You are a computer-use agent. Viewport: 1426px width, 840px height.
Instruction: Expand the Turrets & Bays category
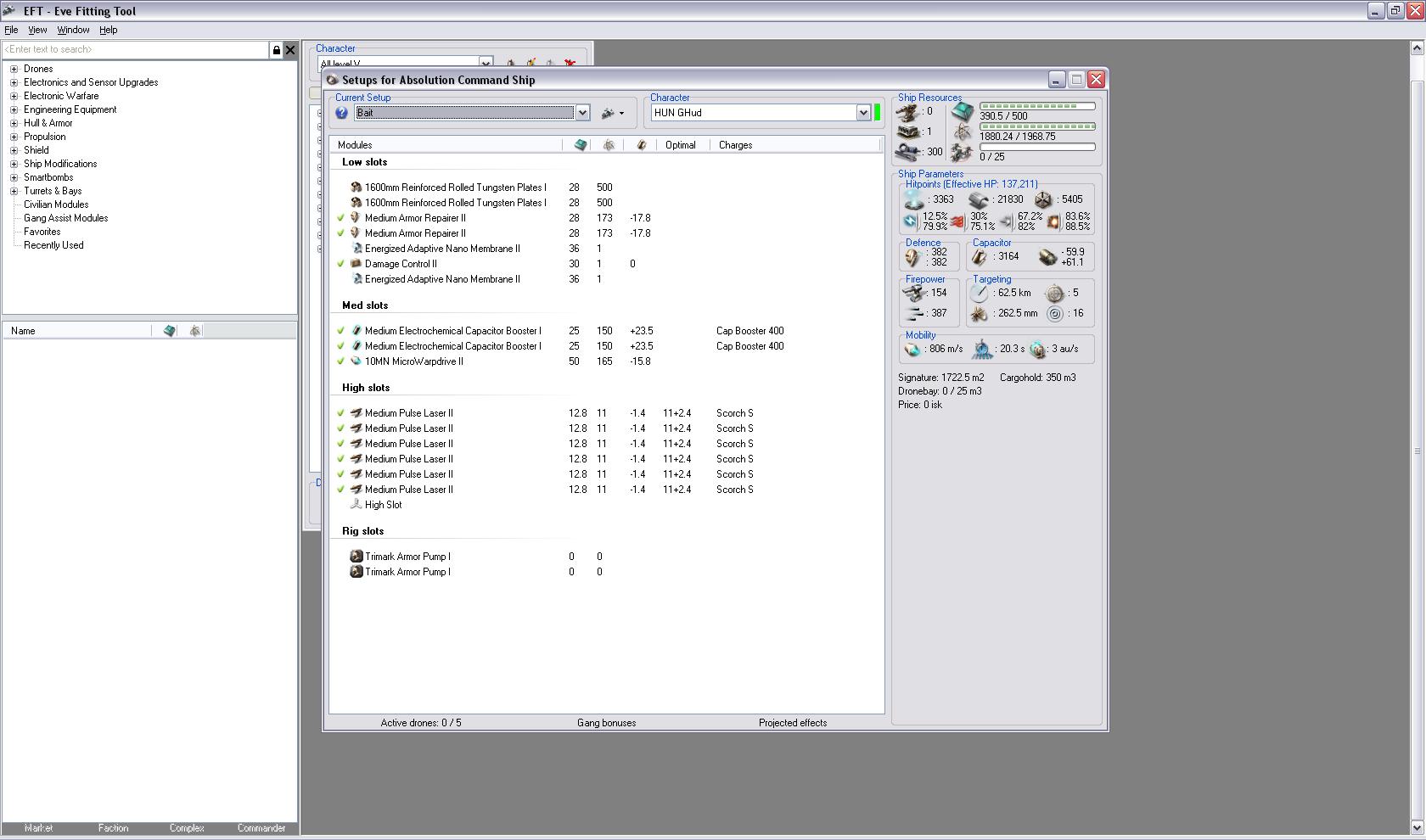pyautogui.click(x=14, y=191)
